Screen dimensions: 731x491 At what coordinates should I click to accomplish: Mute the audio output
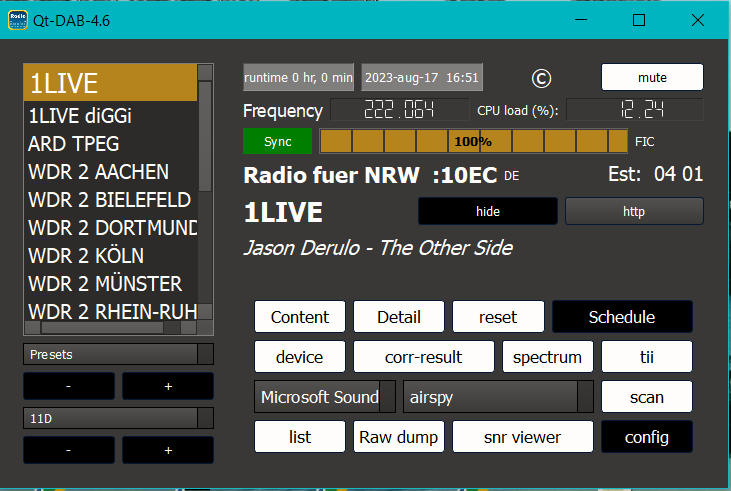[x=652, y=77]
